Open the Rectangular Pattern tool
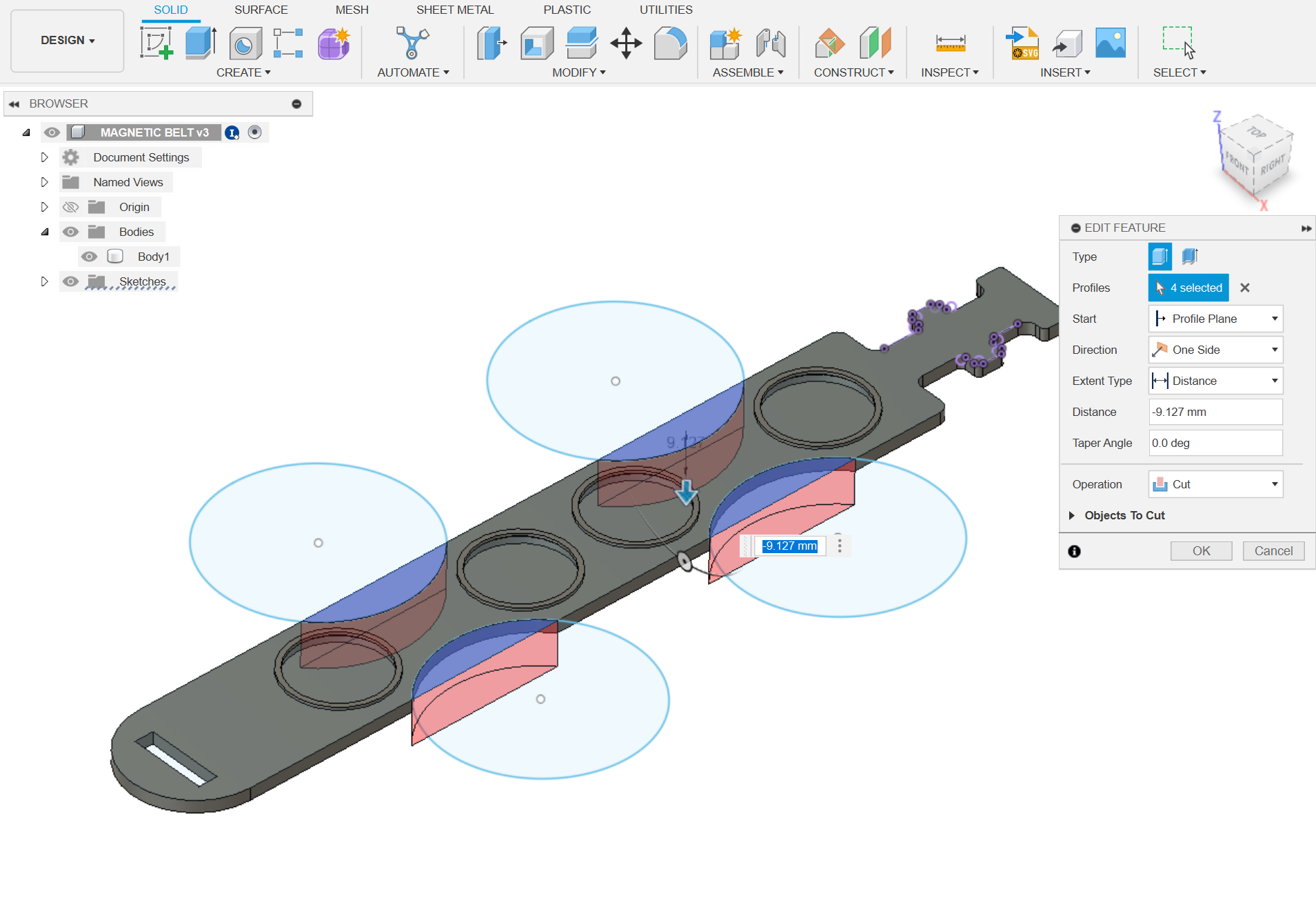1316x907 pixels. click(288, 43)
